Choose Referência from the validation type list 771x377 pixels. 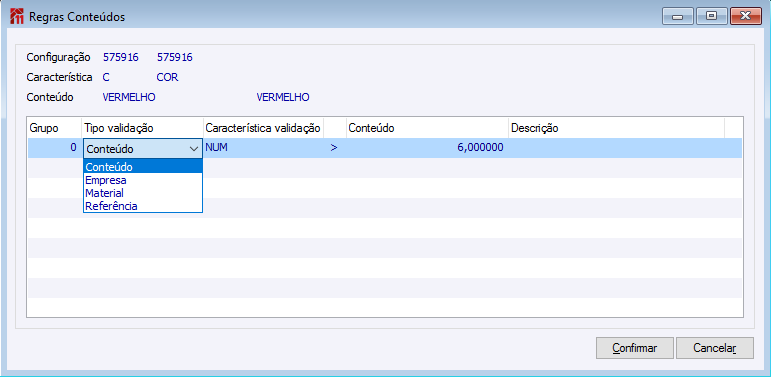coord(143,206)
